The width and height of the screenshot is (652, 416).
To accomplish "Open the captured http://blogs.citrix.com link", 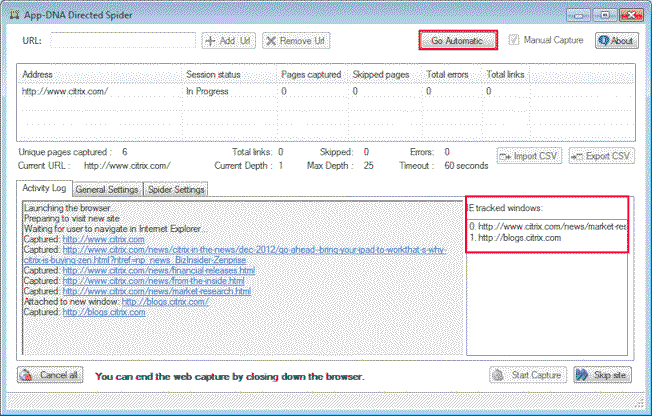I will click(104, 312).
